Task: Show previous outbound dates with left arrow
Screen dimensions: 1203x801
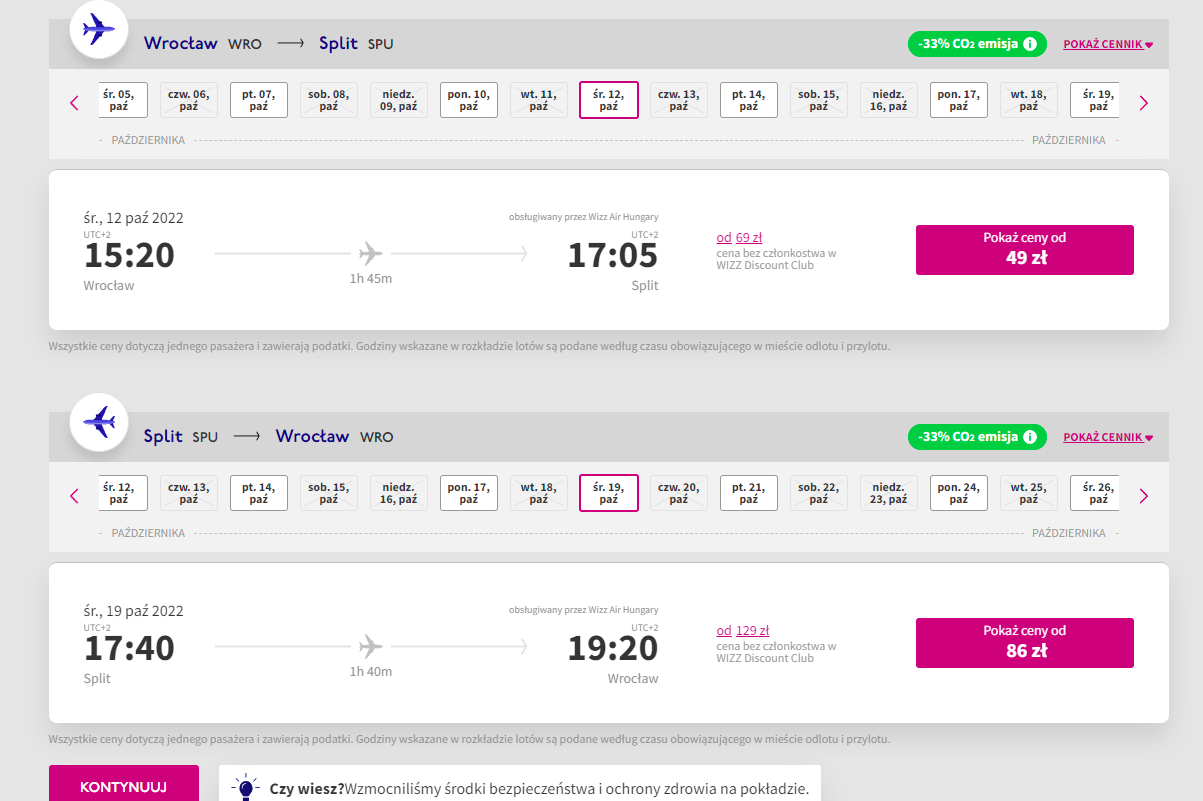Action: pos(74,102)
